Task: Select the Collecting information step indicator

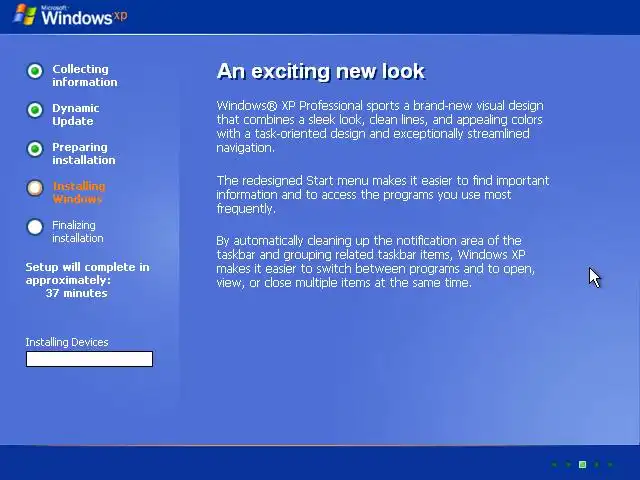Action: (35, 71)
